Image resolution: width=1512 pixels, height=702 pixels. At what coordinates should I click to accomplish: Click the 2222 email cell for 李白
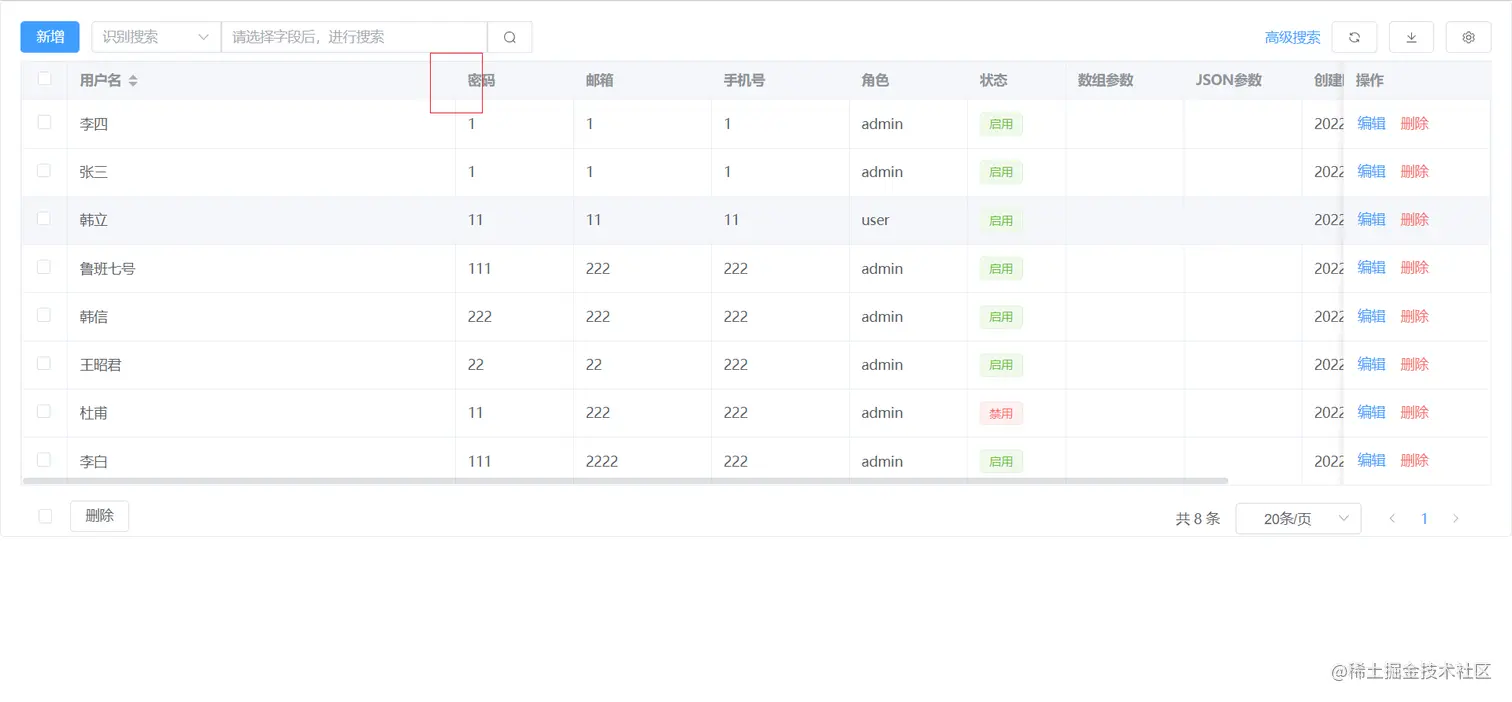click(x=602, y=461)
